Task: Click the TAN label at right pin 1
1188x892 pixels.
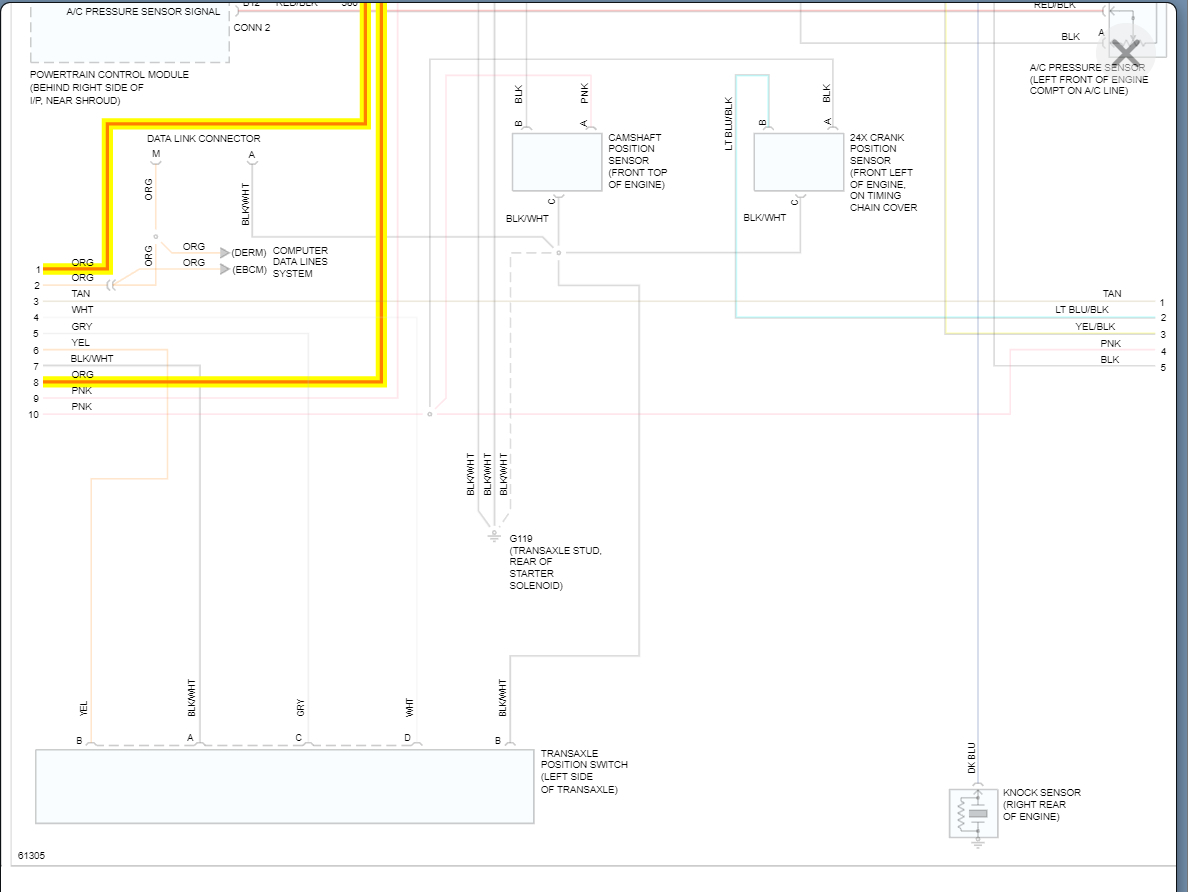Action: point(1112,293)
